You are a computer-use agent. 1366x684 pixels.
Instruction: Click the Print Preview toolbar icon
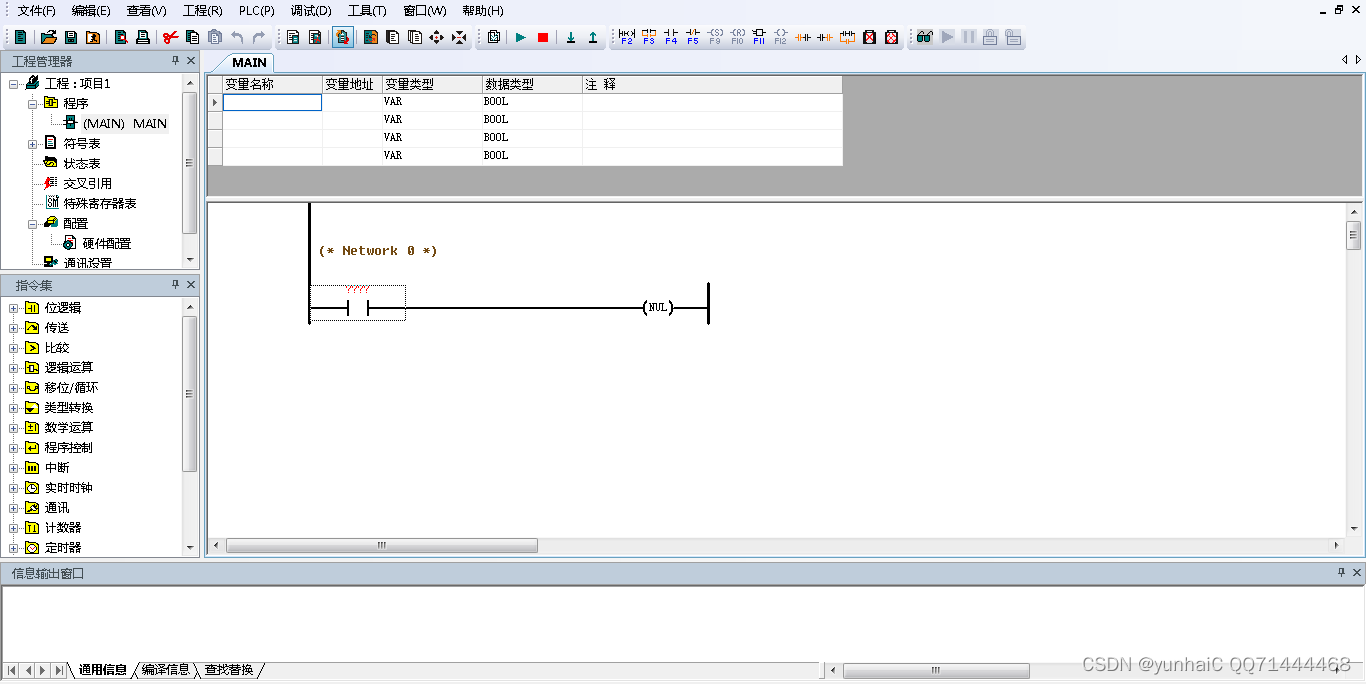point(121,37)
